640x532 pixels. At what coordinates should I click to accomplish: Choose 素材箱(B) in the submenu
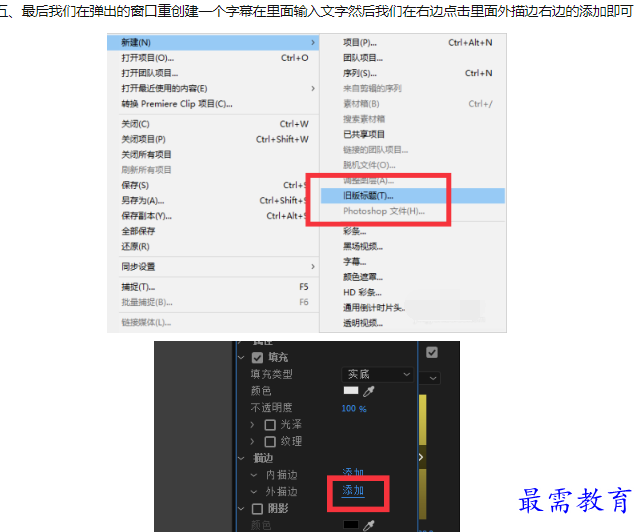[x=413, y=104]
